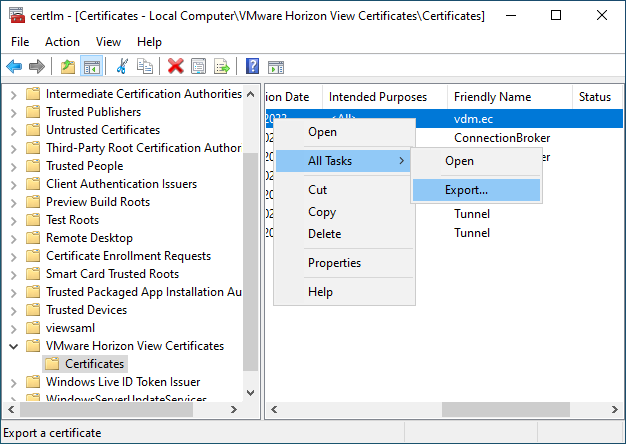Choose Export... from the All Tasks submenu
The width and height of the screenshot is (626, 444).
tap(466, 190)
